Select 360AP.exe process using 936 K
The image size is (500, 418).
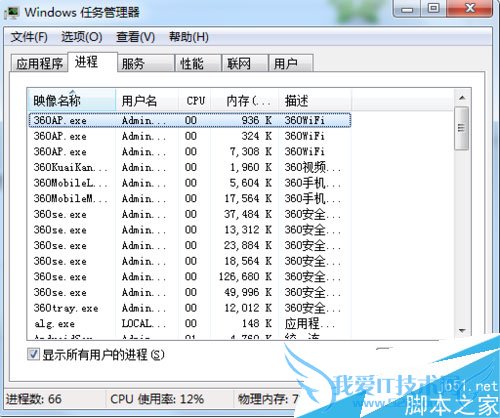190,120
